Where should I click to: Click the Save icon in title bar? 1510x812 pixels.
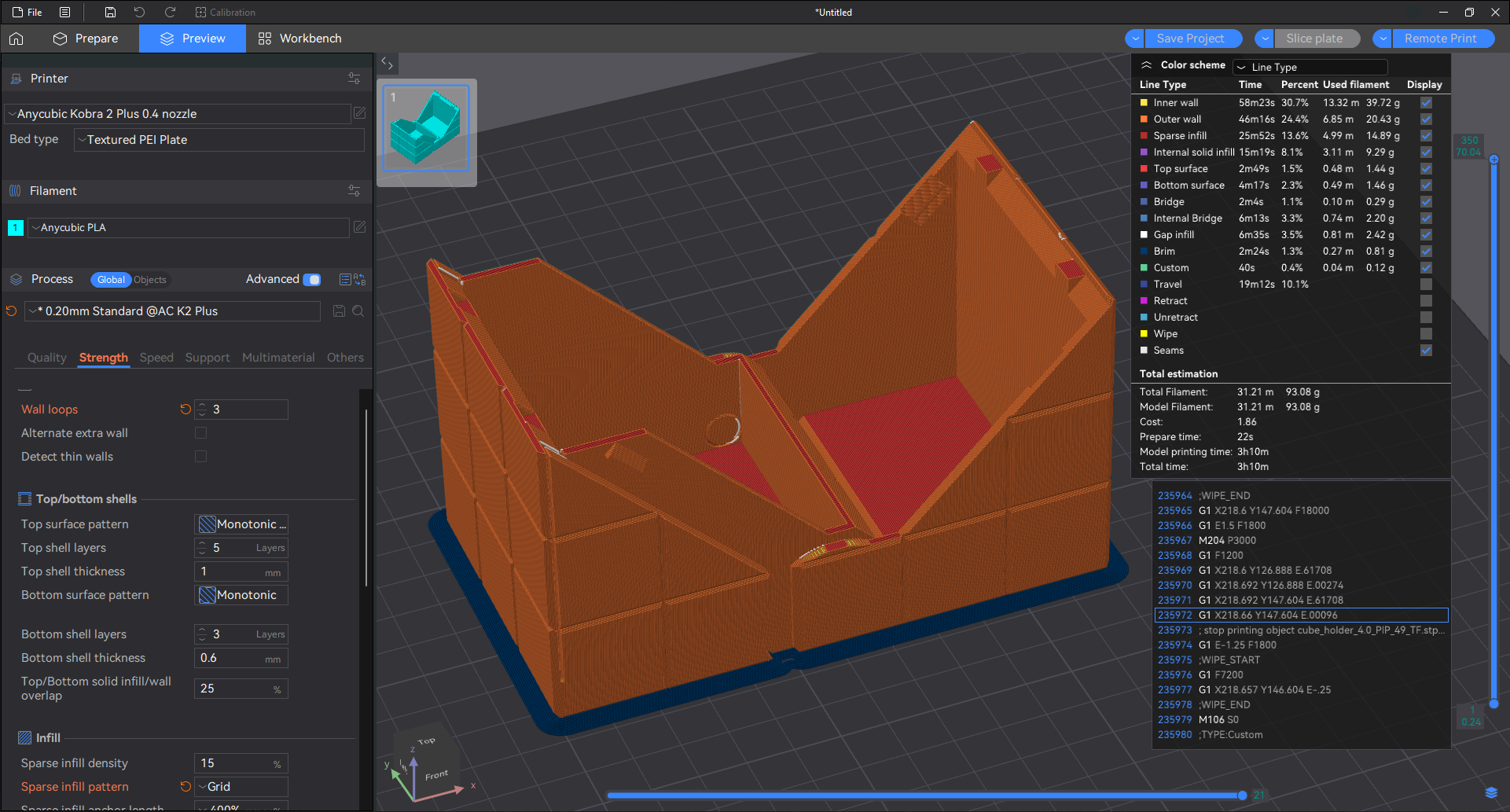(x=110, y=12)
